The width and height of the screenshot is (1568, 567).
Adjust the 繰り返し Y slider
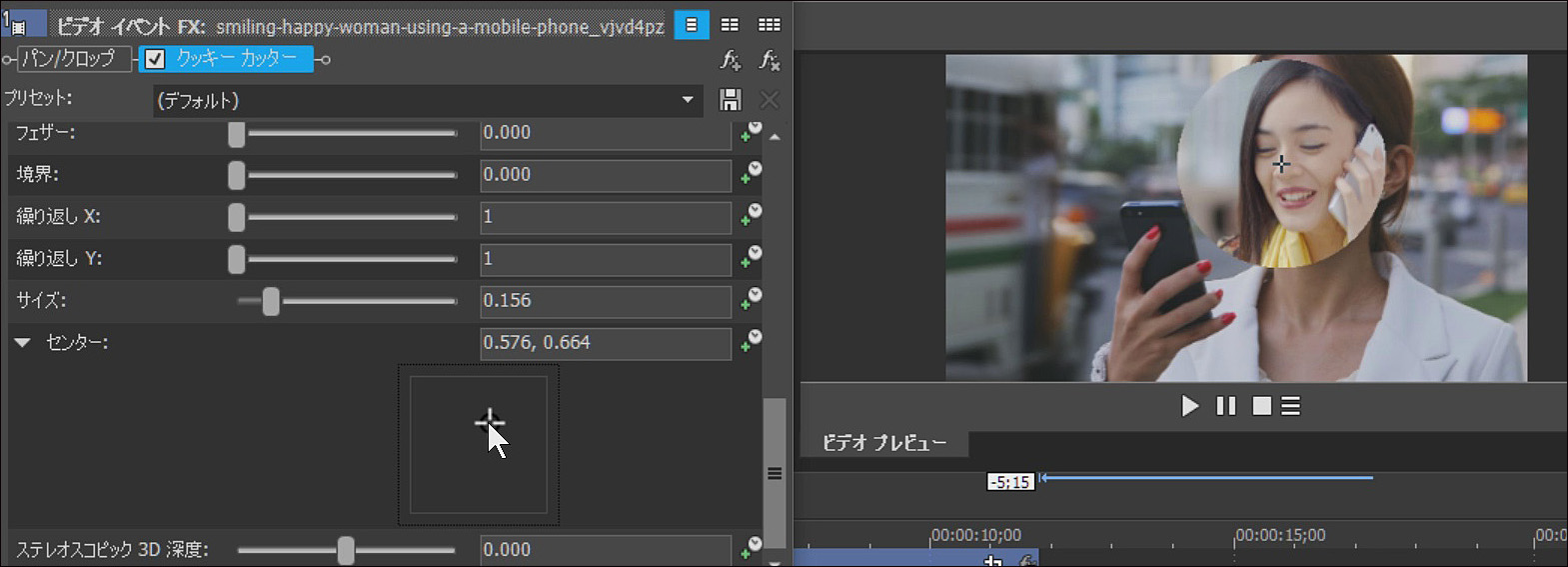click(x=236, y=259)
